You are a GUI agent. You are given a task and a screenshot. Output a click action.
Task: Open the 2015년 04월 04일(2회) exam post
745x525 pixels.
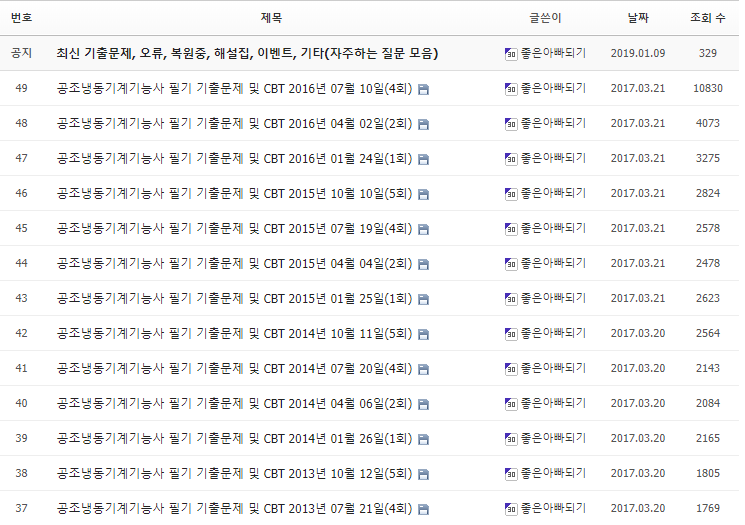point(234,263)
